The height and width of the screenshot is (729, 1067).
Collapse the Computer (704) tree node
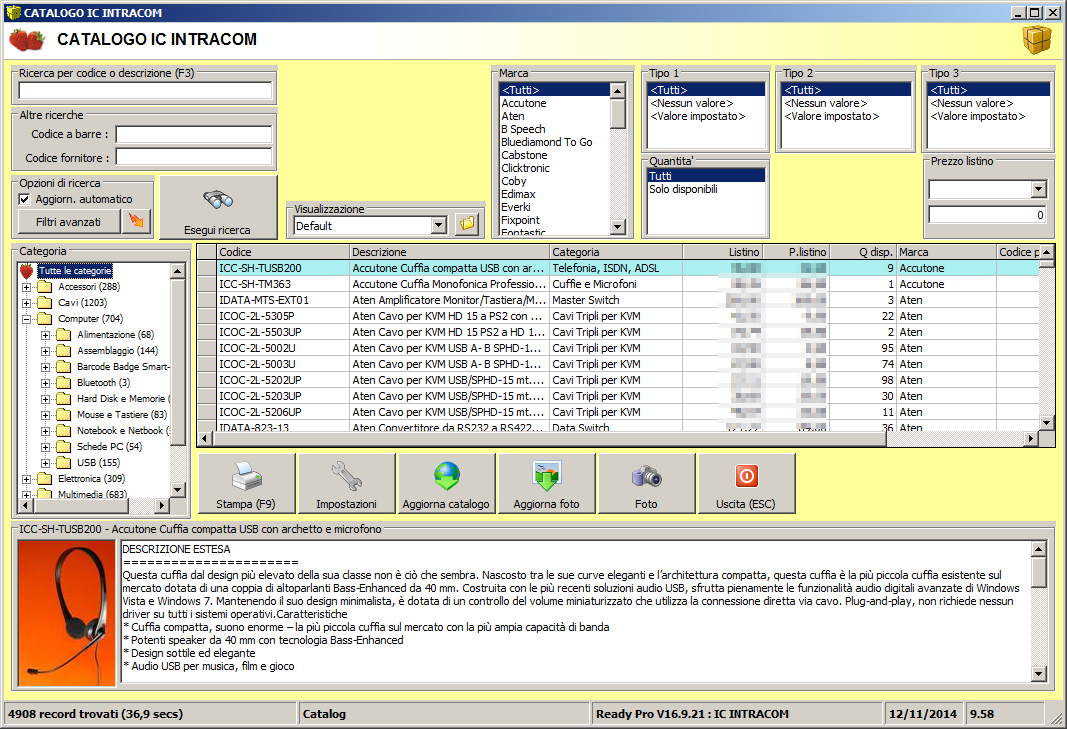[26, 319]
